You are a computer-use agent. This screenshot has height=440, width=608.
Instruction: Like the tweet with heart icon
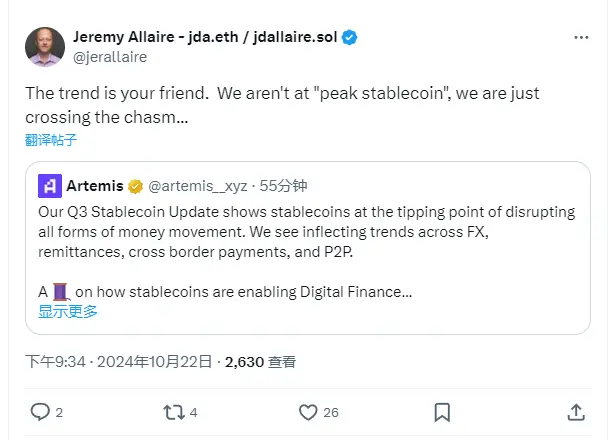309,412
